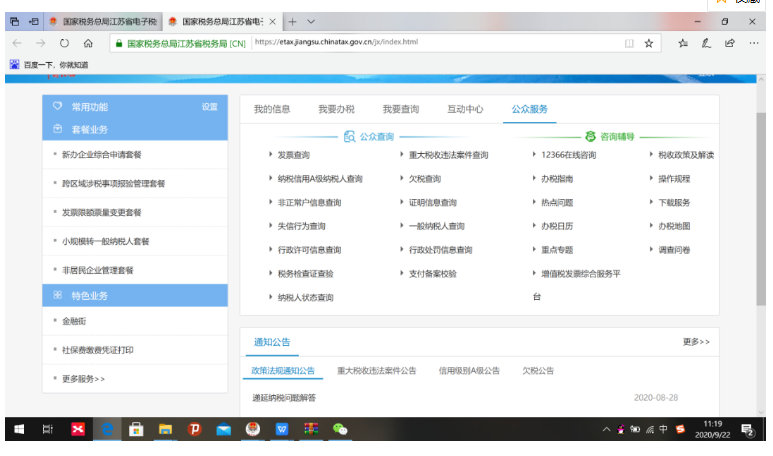The image size is (773, 456).
Task: Click the browser back arrow
Action: tap(17, 43)
